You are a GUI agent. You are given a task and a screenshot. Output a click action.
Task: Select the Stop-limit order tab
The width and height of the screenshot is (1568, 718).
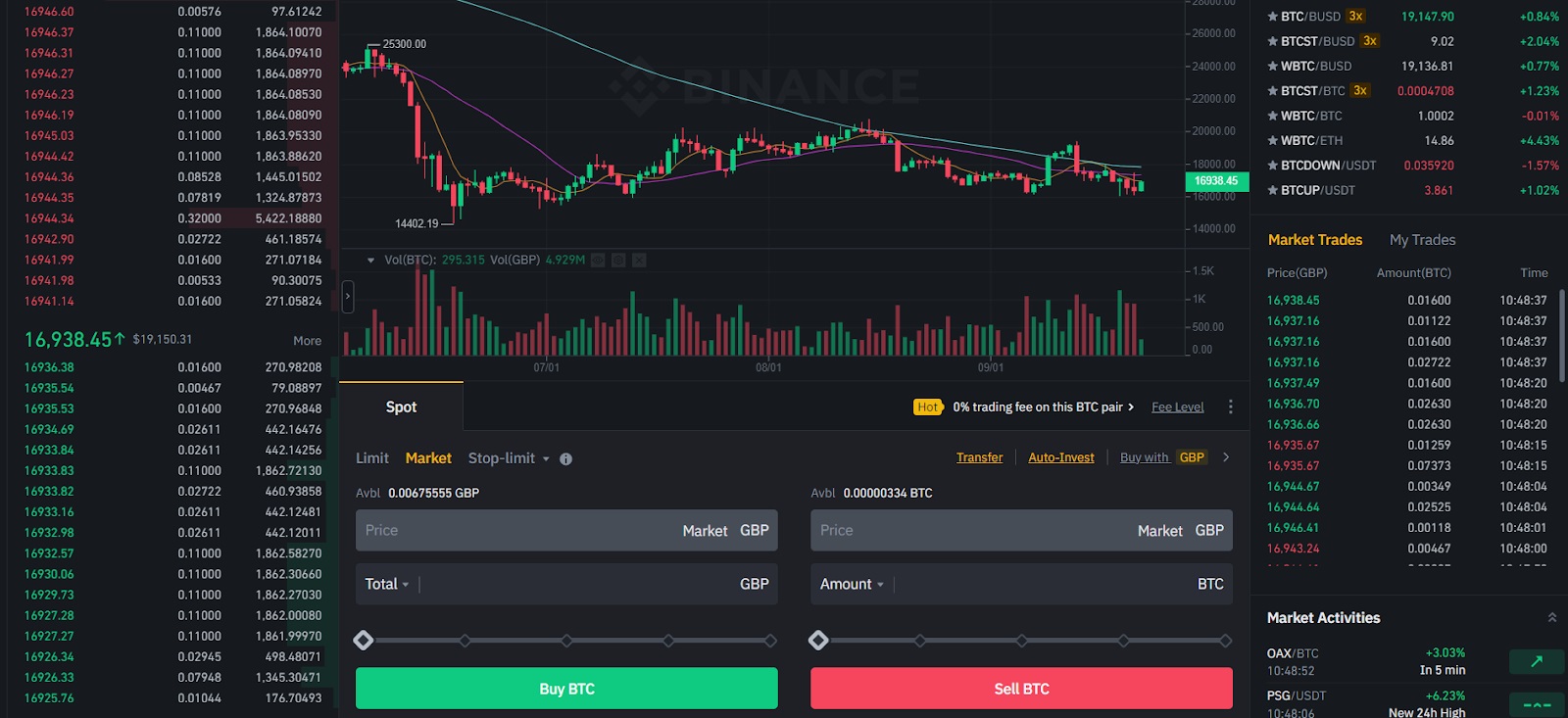point(502,458)
